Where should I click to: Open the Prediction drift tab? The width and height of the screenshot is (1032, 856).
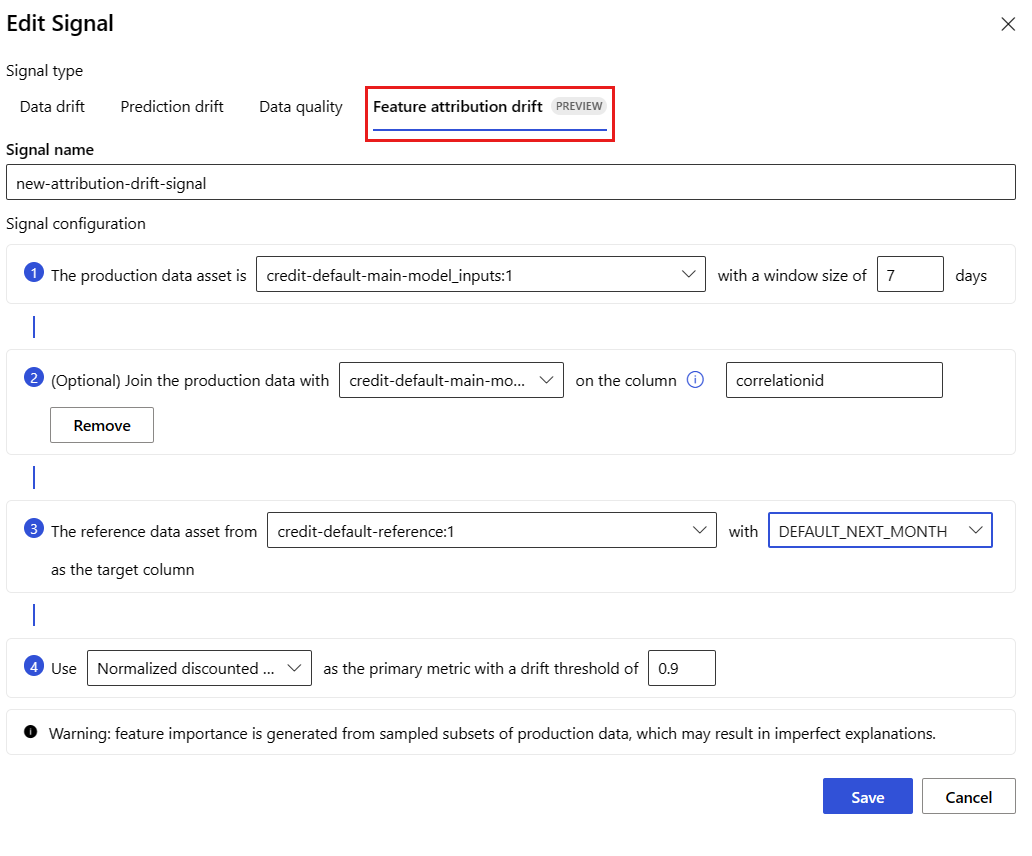[172, 107]
